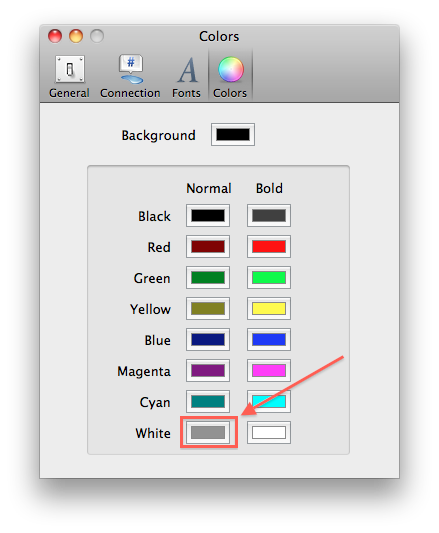Viewport: 439px width, 533px height.
Task: Open the General preferences pane
Action: coord(69,77)
